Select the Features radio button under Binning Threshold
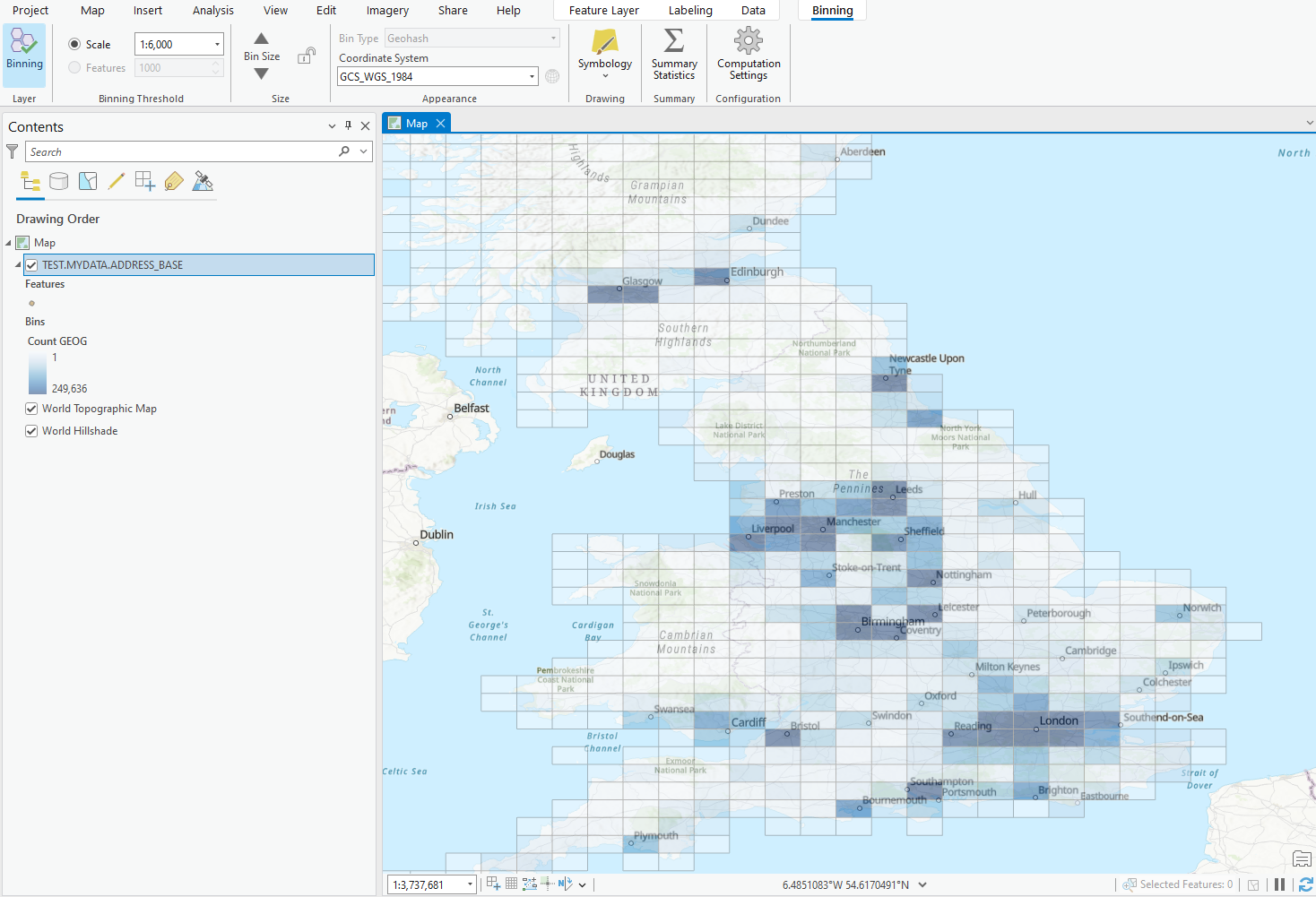 [74, 67]
